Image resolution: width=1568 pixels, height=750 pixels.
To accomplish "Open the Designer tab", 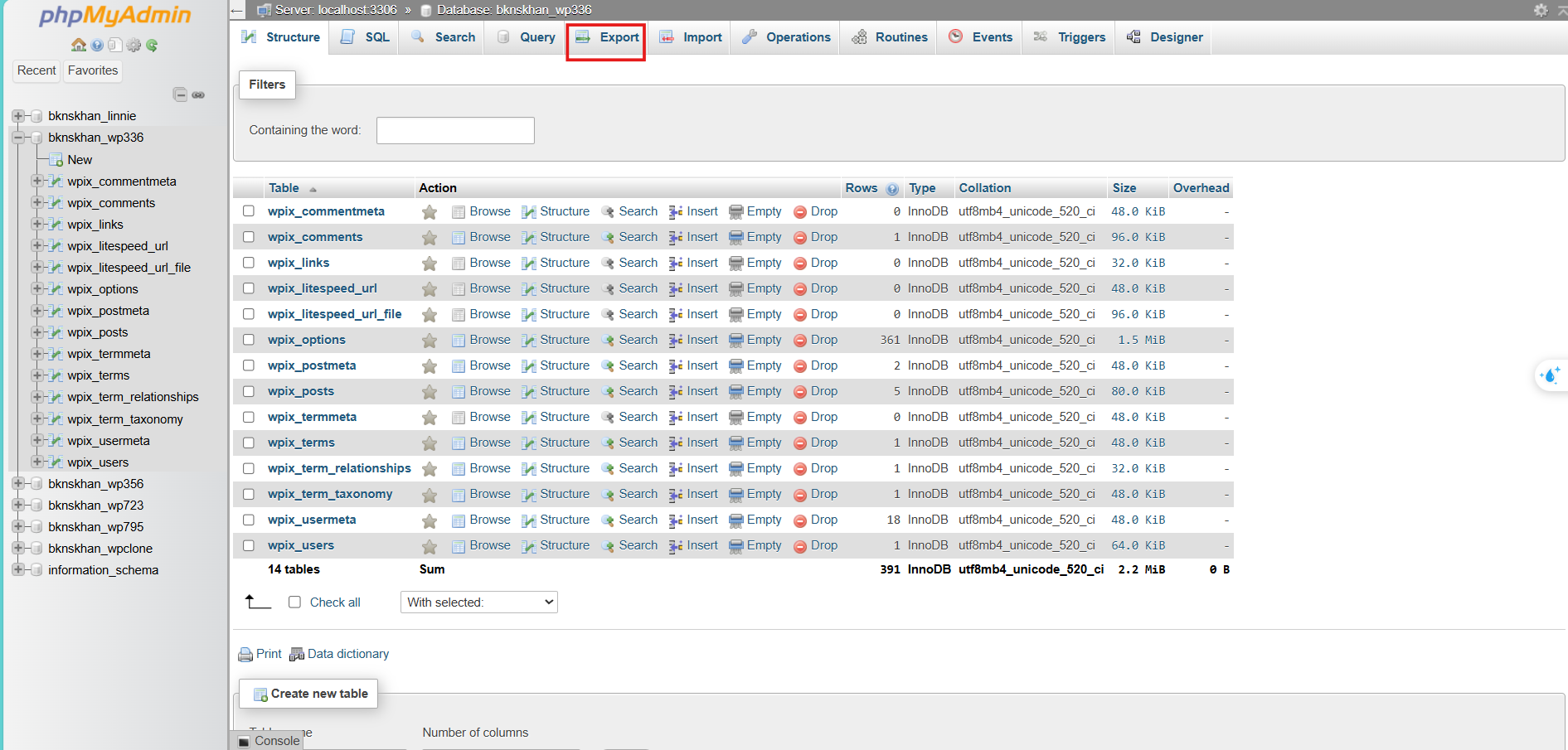I will [1165, 37].
